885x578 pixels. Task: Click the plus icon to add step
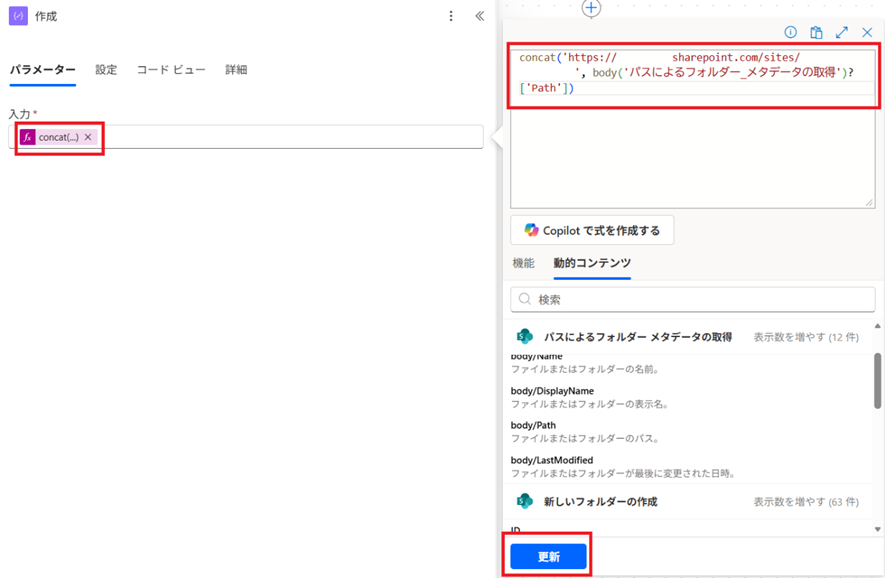point(592,8)
